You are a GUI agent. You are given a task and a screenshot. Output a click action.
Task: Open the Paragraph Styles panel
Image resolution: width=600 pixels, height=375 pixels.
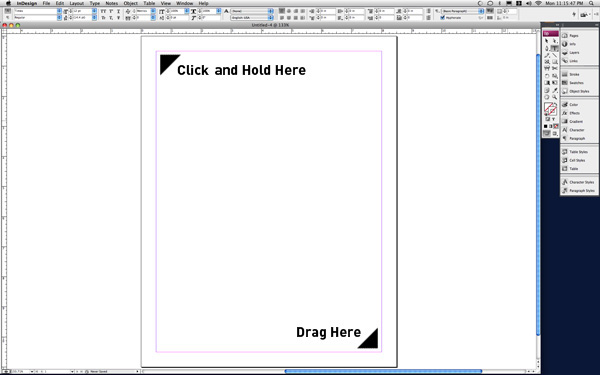579,191
